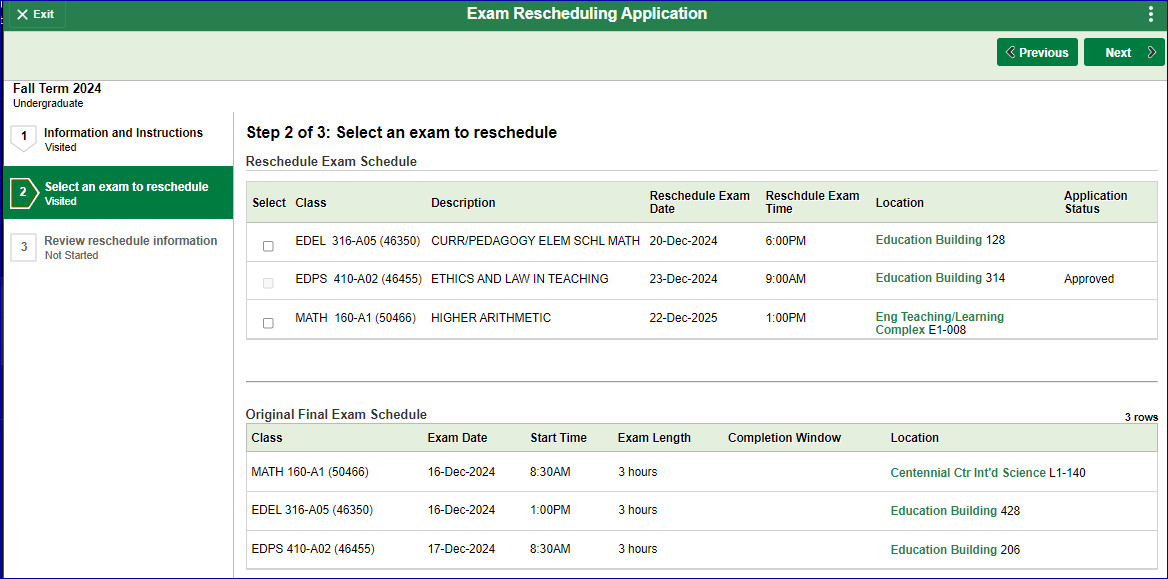Click the Exit X icon
The height and width of the screenshot is (579, 1168).
[24, 14]
